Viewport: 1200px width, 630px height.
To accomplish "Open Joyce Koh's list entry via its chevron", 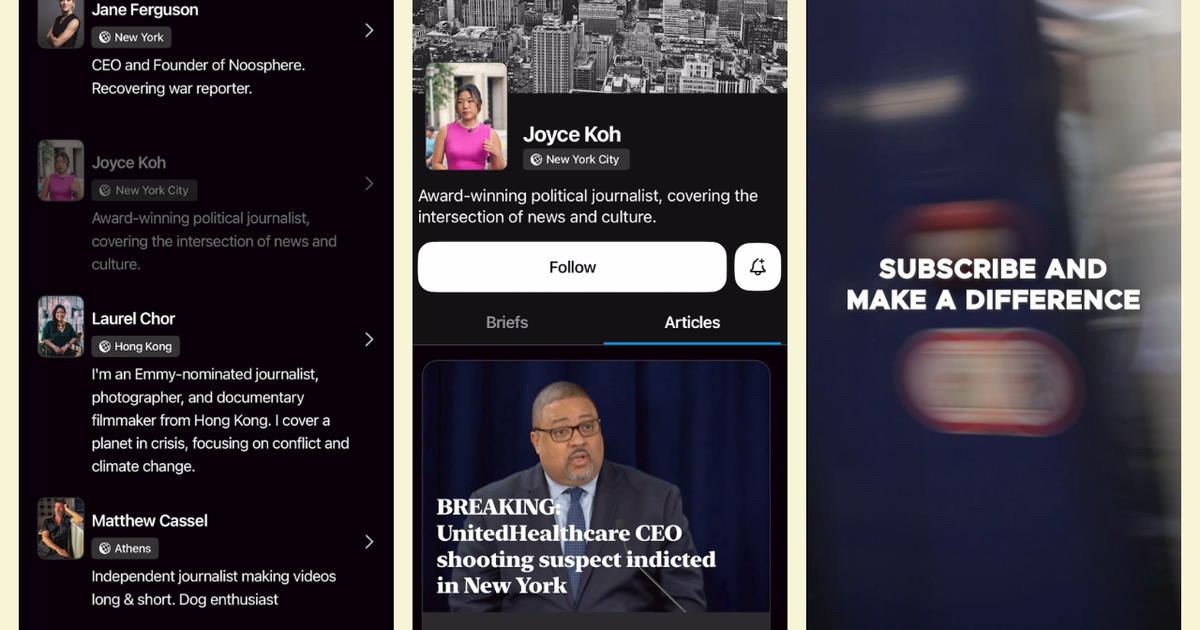I will click(x=369, y=183).
